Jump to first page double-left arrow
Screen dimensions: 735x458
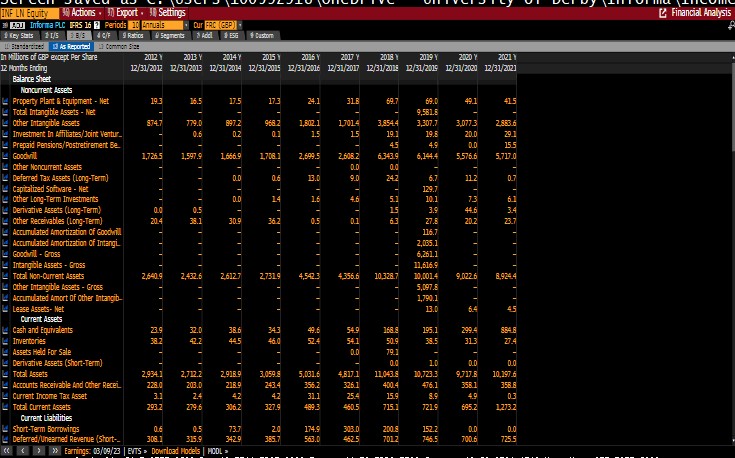point(7,451)
